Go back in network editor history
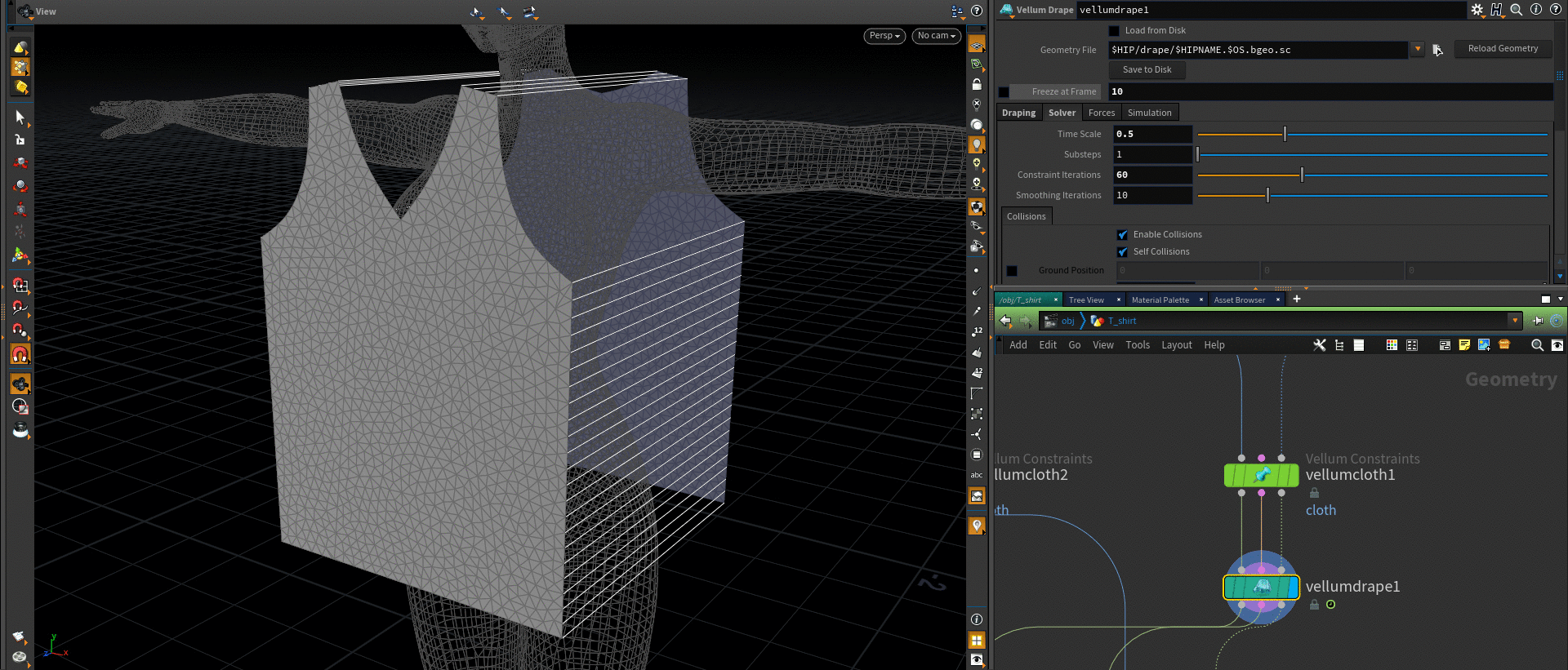 1005,321
